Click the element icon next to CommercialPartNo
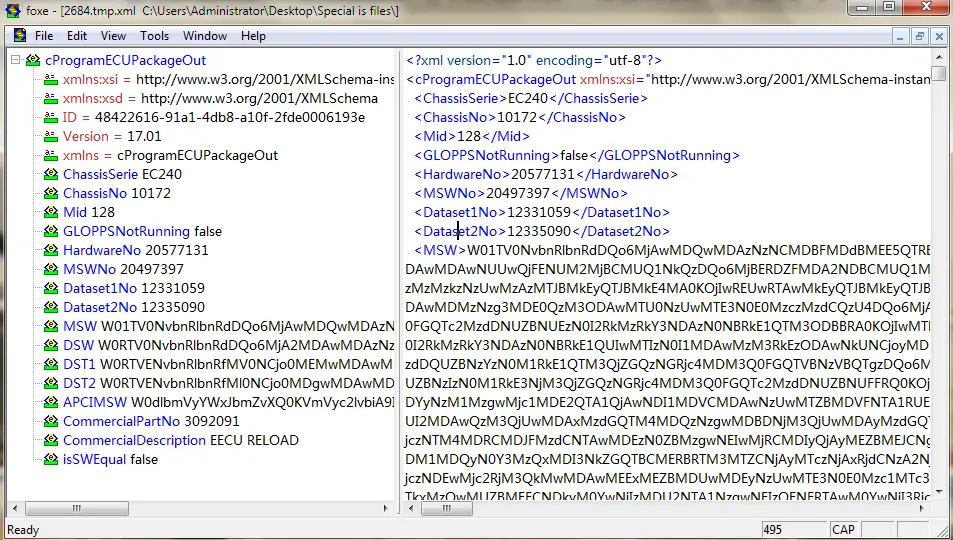This screenshot has height=540, width=953. tap(51, 421)
